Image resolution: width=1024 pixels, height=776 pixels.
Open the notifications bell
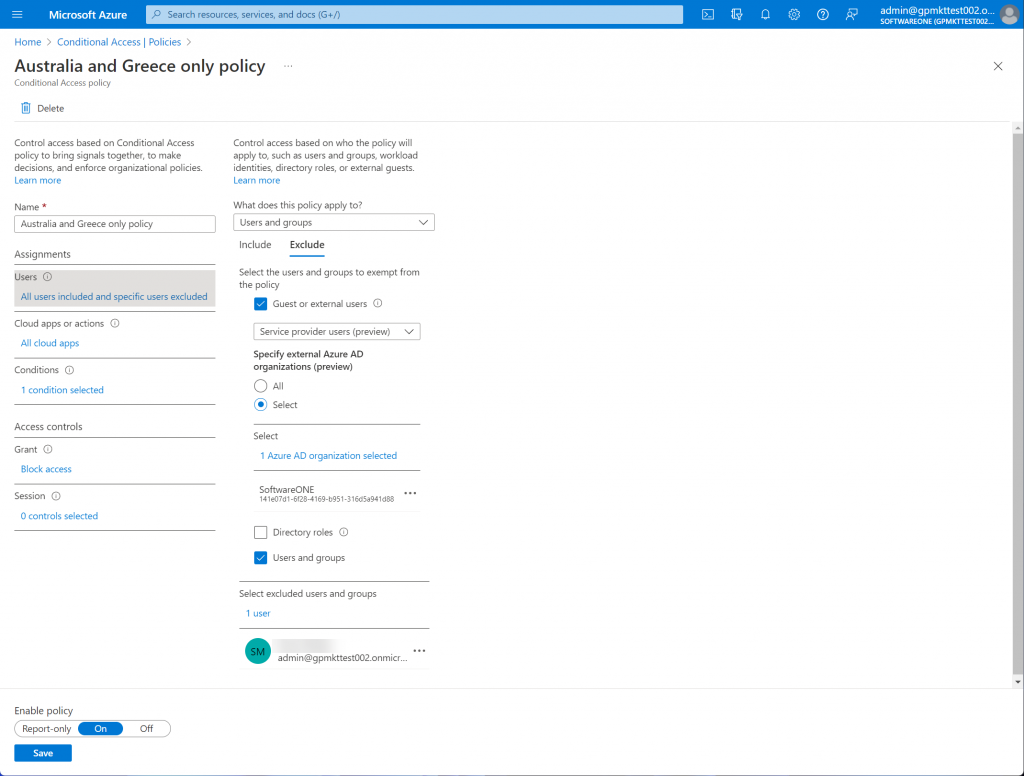(765, 14)
